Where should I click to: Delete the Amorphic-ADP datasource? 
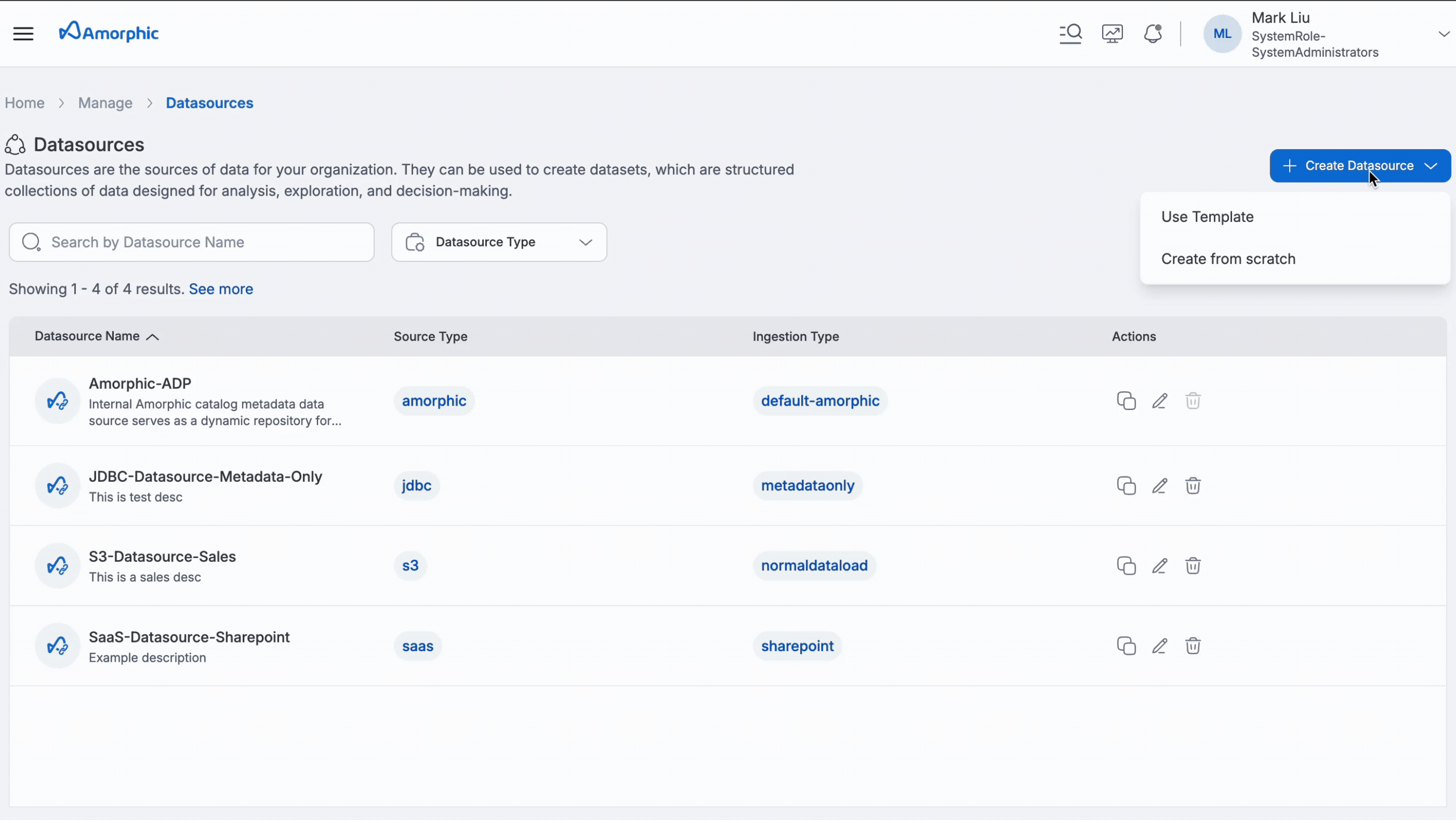(x=1193, y=401)
